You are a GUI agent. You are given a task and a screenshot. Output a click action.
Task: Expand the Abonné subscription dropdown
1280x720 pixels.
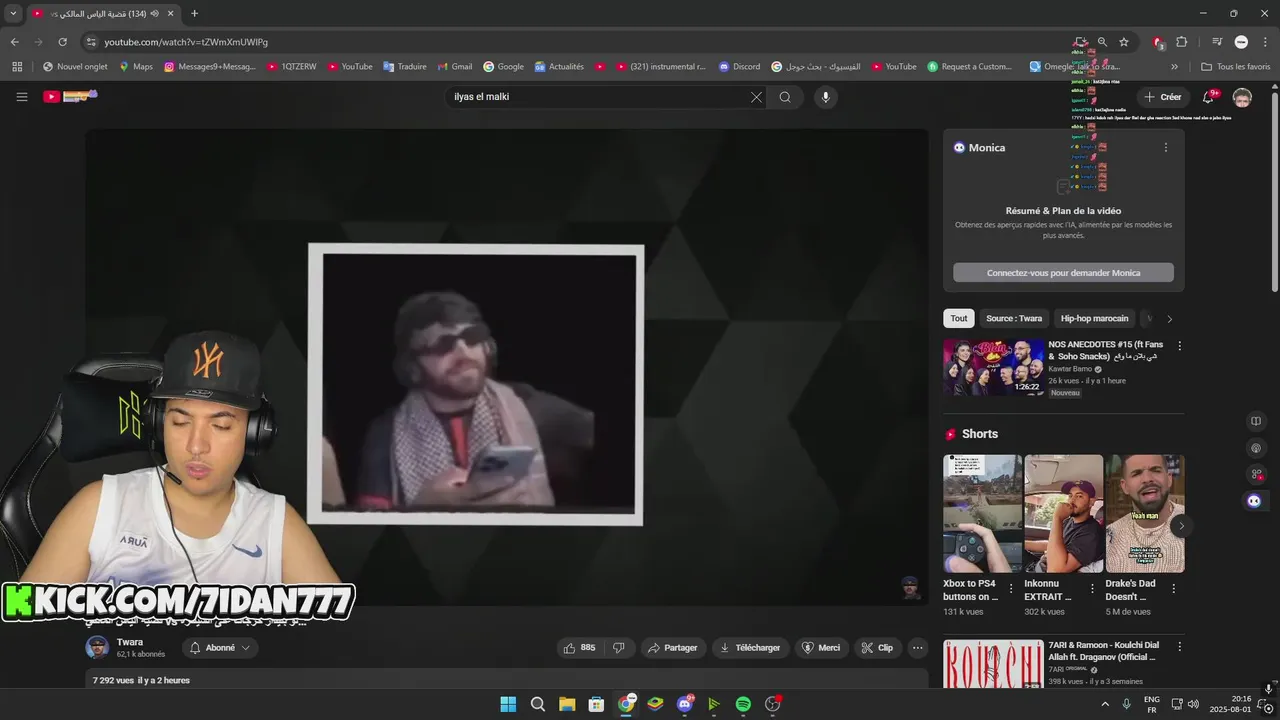pyautogui.click(x=220, y=648)
